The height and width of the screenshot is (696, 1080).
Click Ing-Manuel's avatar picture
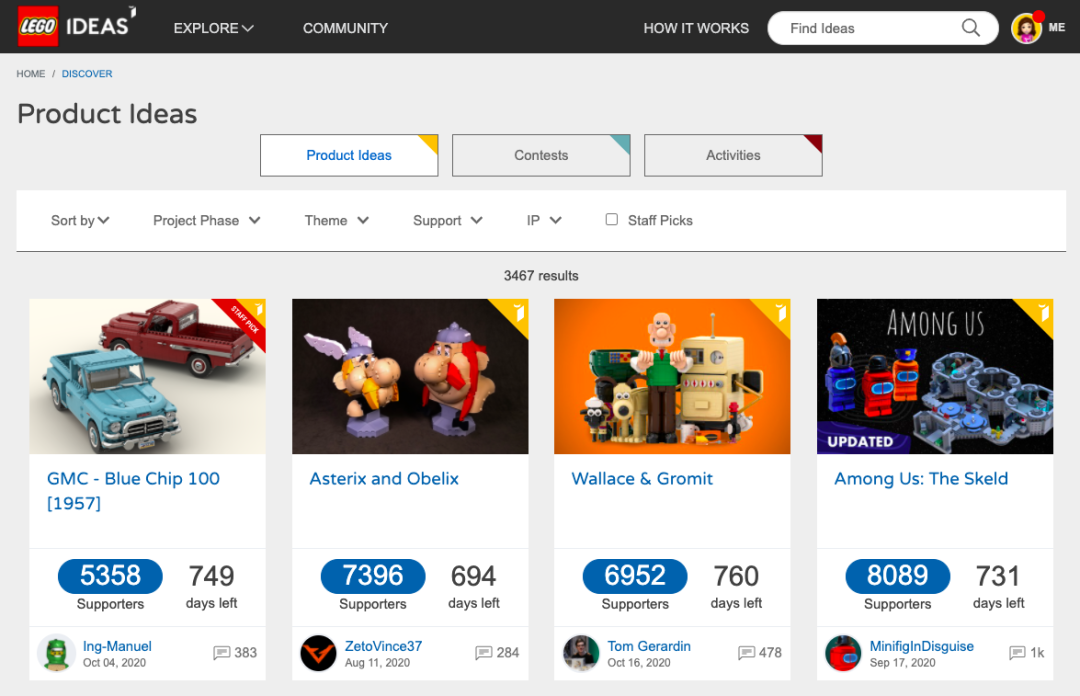pos(56,653)
